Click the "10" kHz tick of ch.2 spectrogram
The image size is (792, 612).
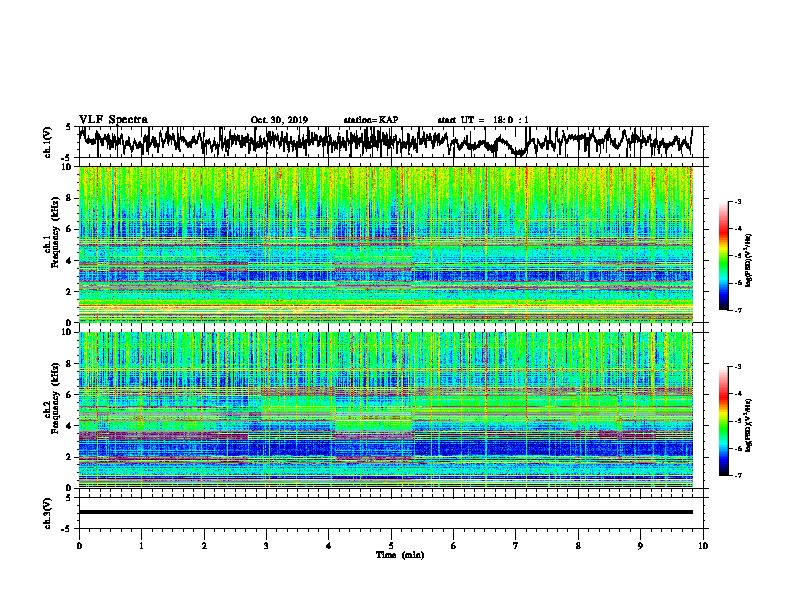click(67, 332)
